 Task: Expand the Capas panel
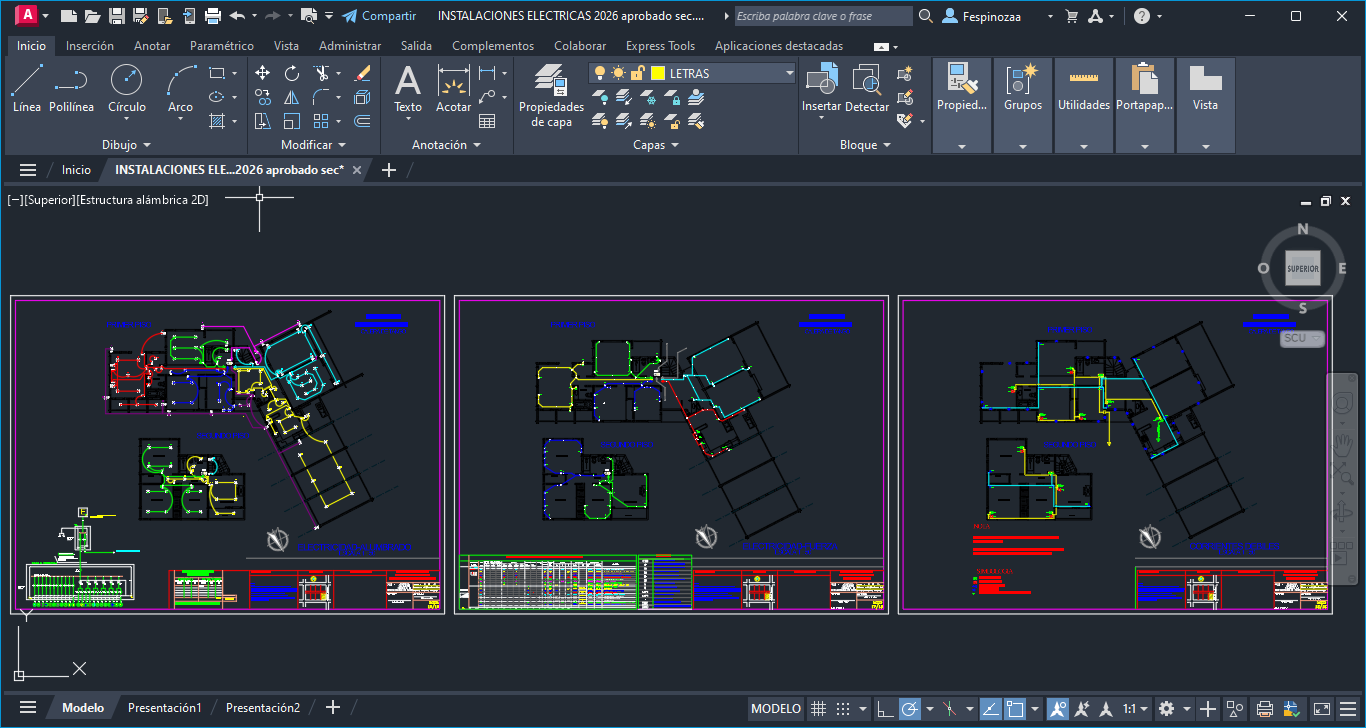656,145
